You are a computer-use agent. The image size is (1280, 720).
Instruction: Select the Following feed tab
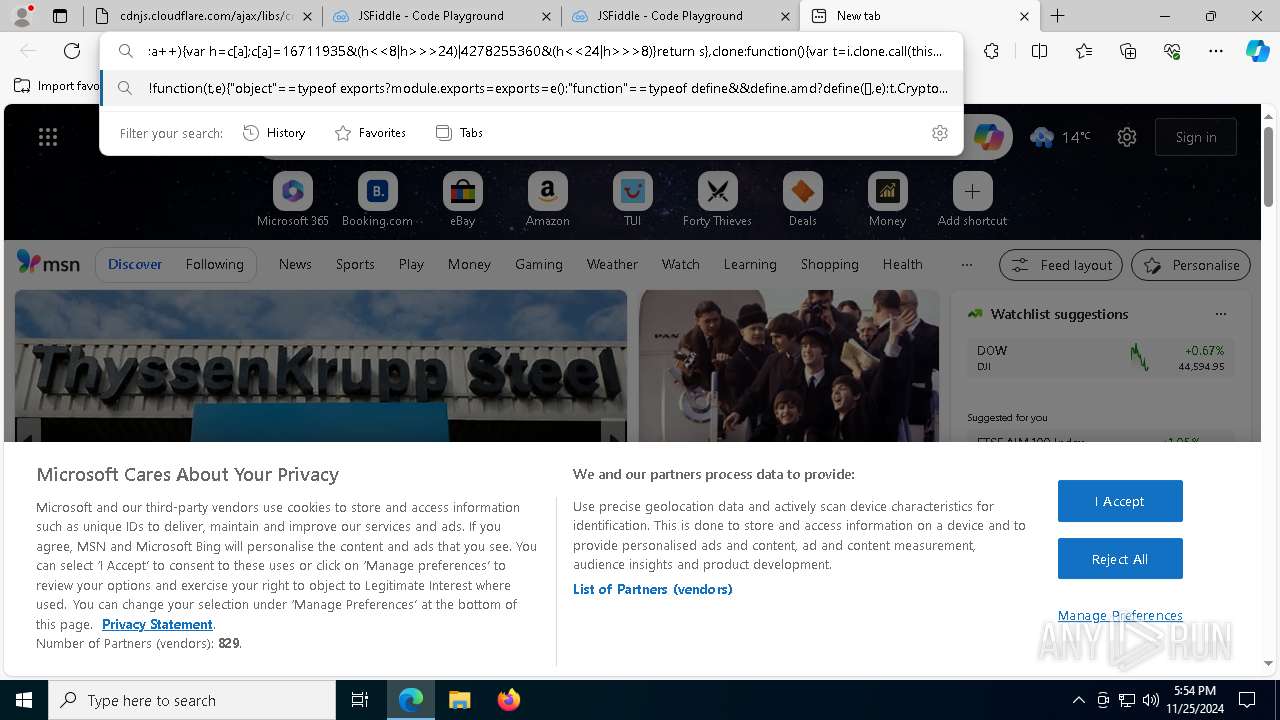coord(214,264)
